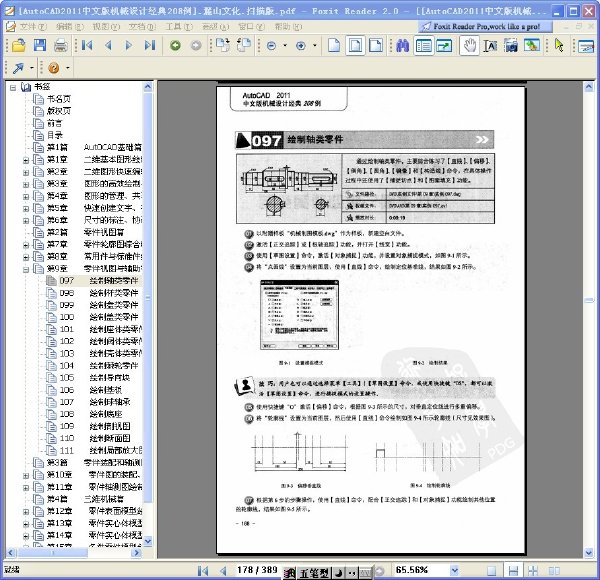Open the zoom out dropdown arrow
The image size is (600, 580).
285,46
